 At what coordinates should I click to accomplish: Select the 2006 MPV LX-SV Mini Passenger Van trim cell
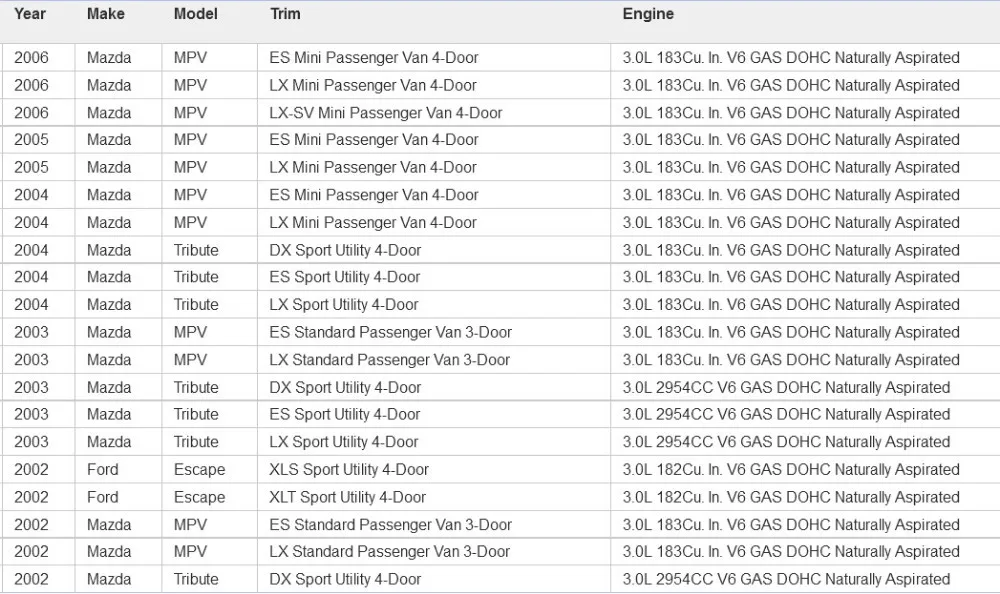(434, 113)
